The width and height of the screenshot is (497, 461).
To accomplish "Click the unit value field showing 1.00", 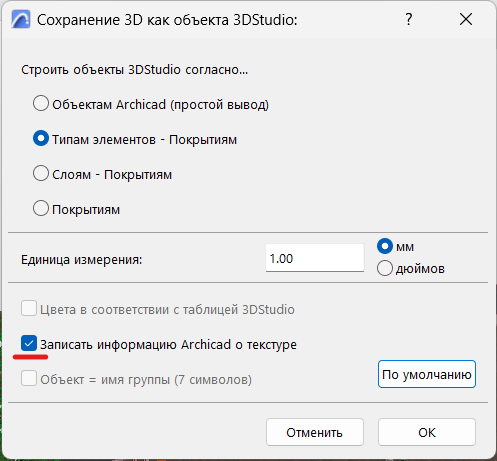I will tap(315, 258).
